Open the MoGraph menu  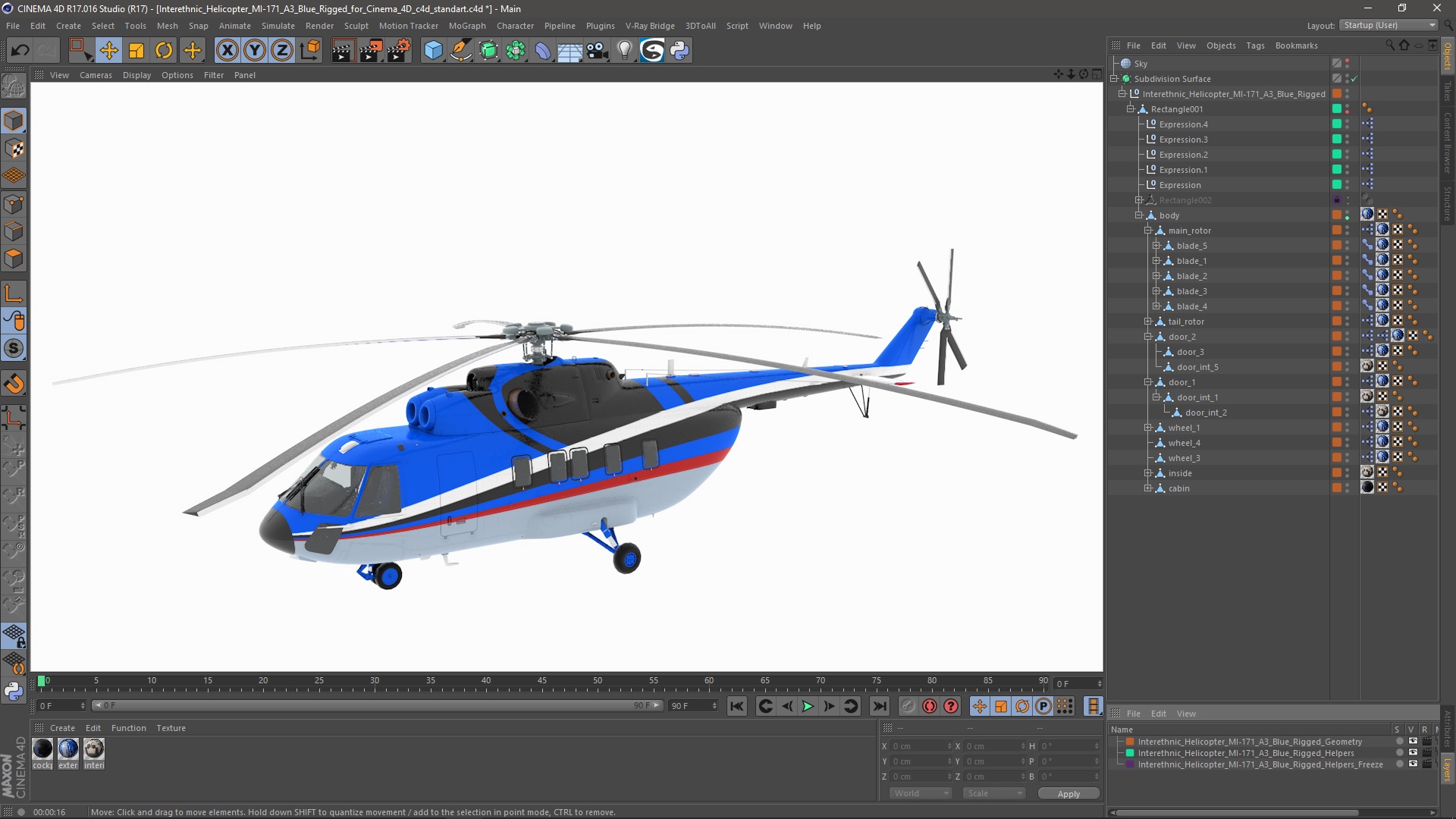coord(467,26)
